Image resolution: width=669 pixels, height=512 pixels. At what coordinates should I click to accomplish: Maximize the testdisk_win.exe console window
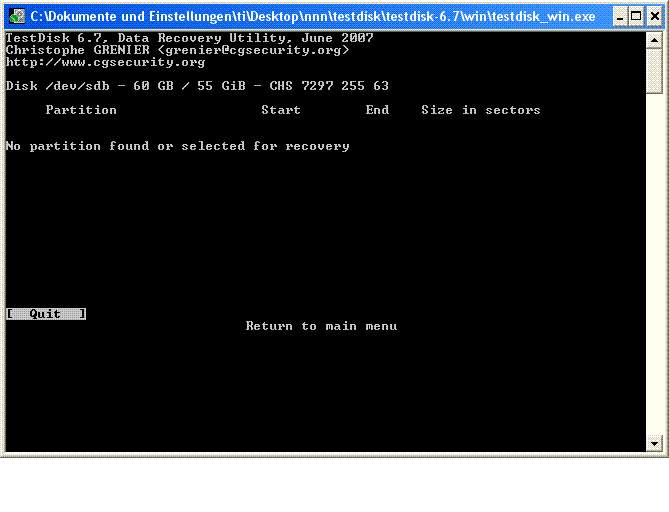[636, 17]
